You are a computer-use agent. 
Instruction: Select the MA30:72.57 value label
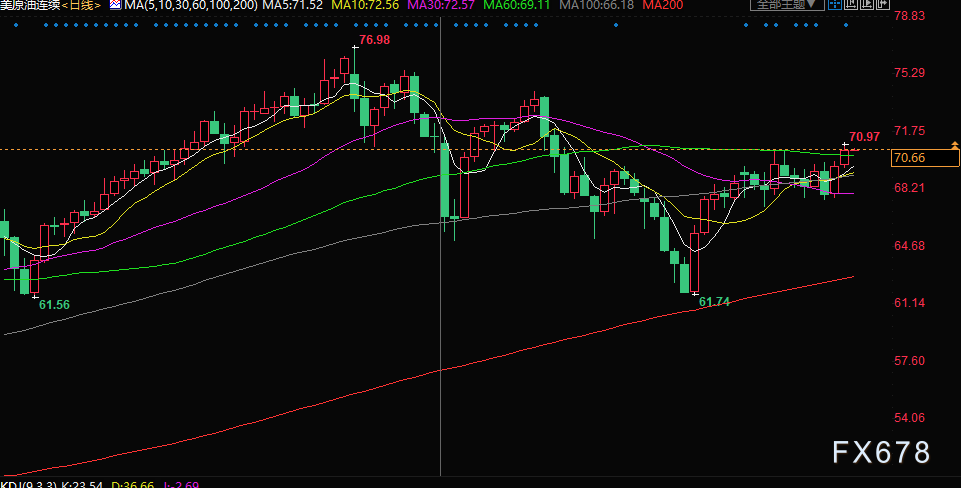tap(441, 5)
